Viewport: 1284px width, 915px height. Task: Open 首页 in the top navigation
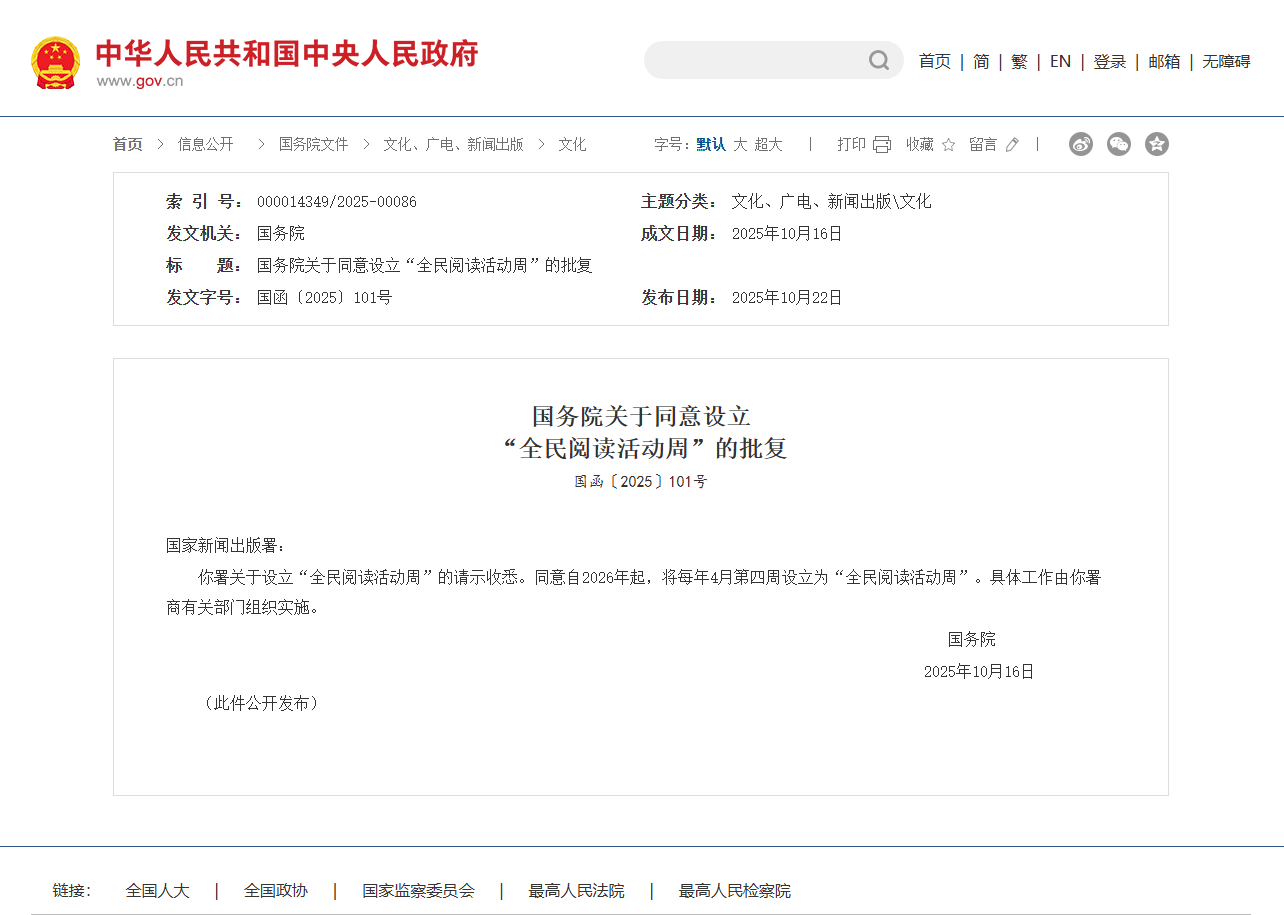pyautogui.click(x=935, y=62)
